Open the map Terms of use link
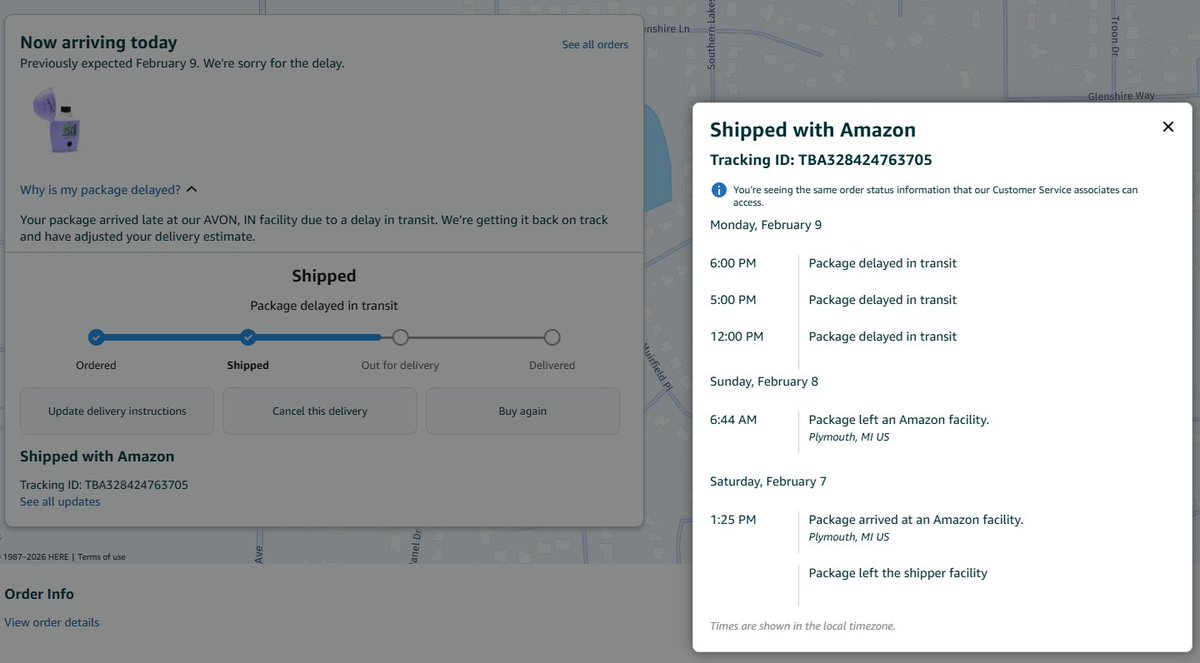Screen dimensions: 1200x663 (102, 557)
